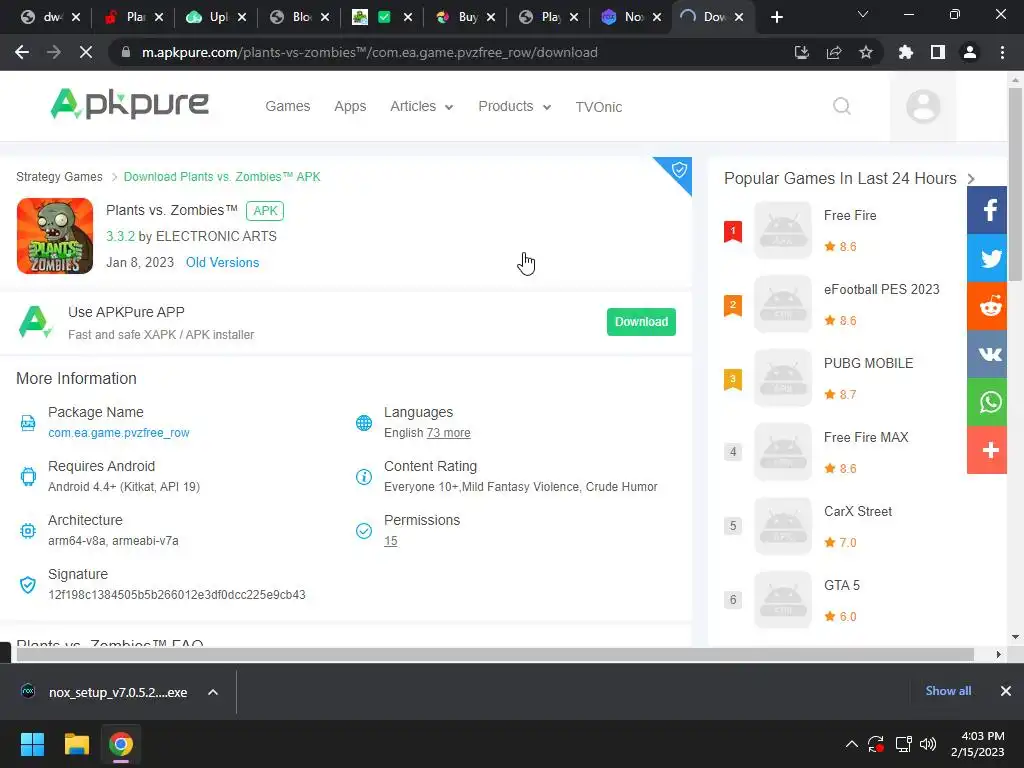Click the Free Fire game thumbnail
This screenshot has width=1024, height=768.
[x=782, y=230]
